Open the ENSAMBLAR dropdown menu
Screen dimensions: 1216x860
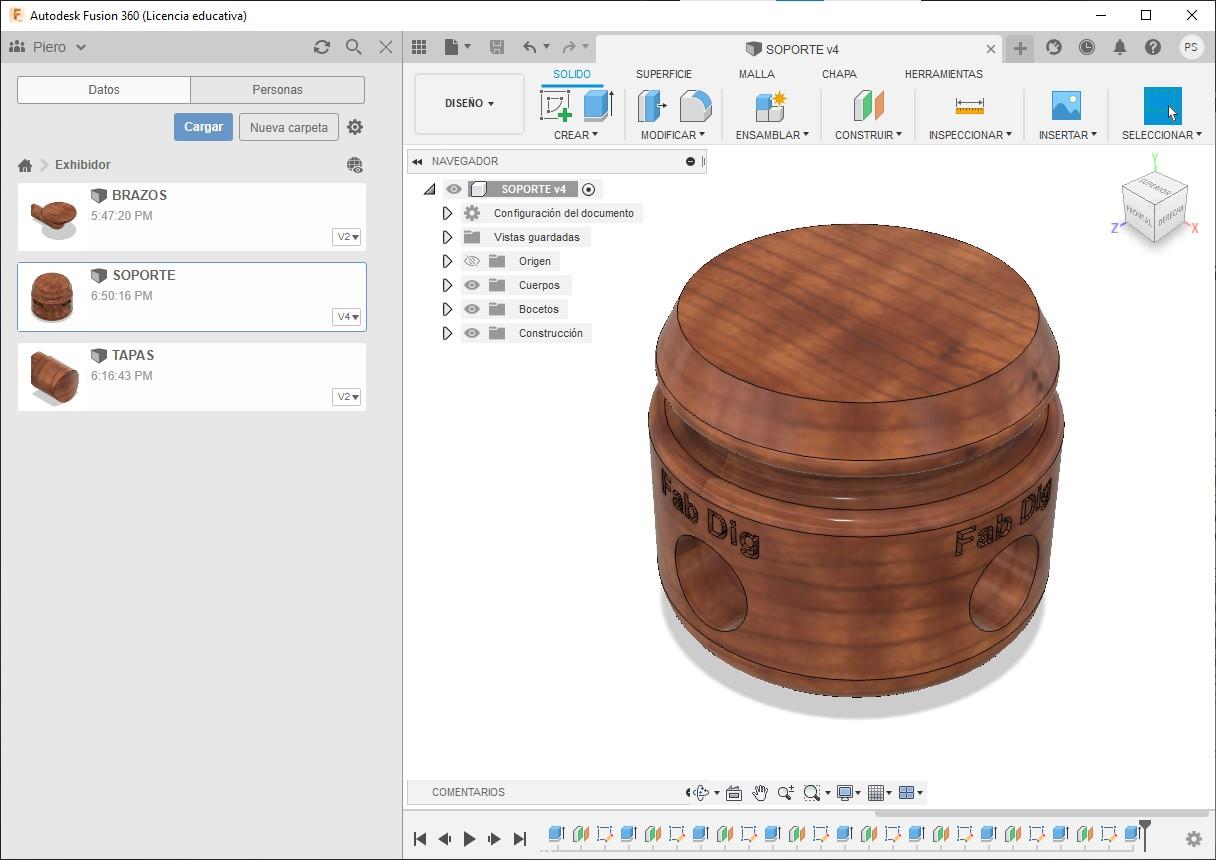(x=772, y=135)
